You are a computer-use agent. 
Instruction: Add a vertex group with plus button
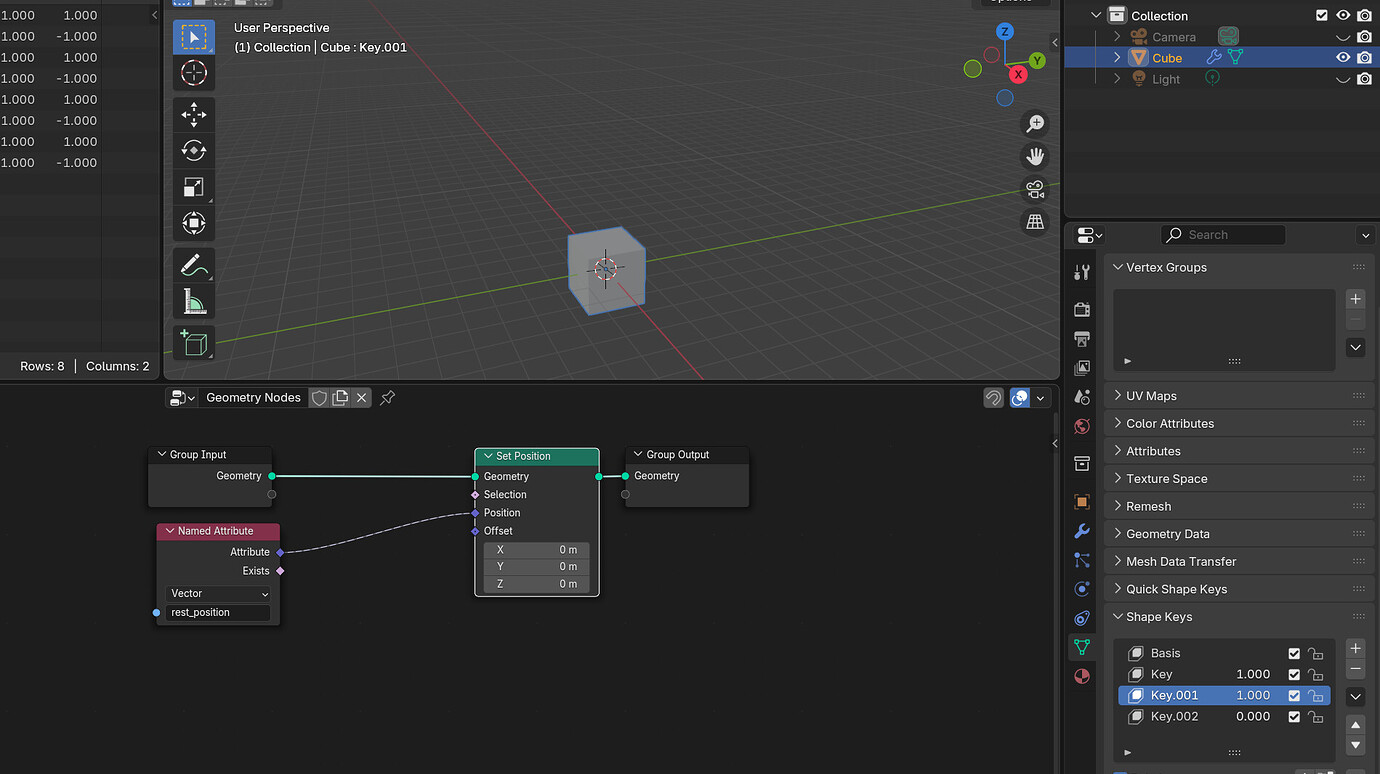pyautogui.click(x=1356, y=299)
